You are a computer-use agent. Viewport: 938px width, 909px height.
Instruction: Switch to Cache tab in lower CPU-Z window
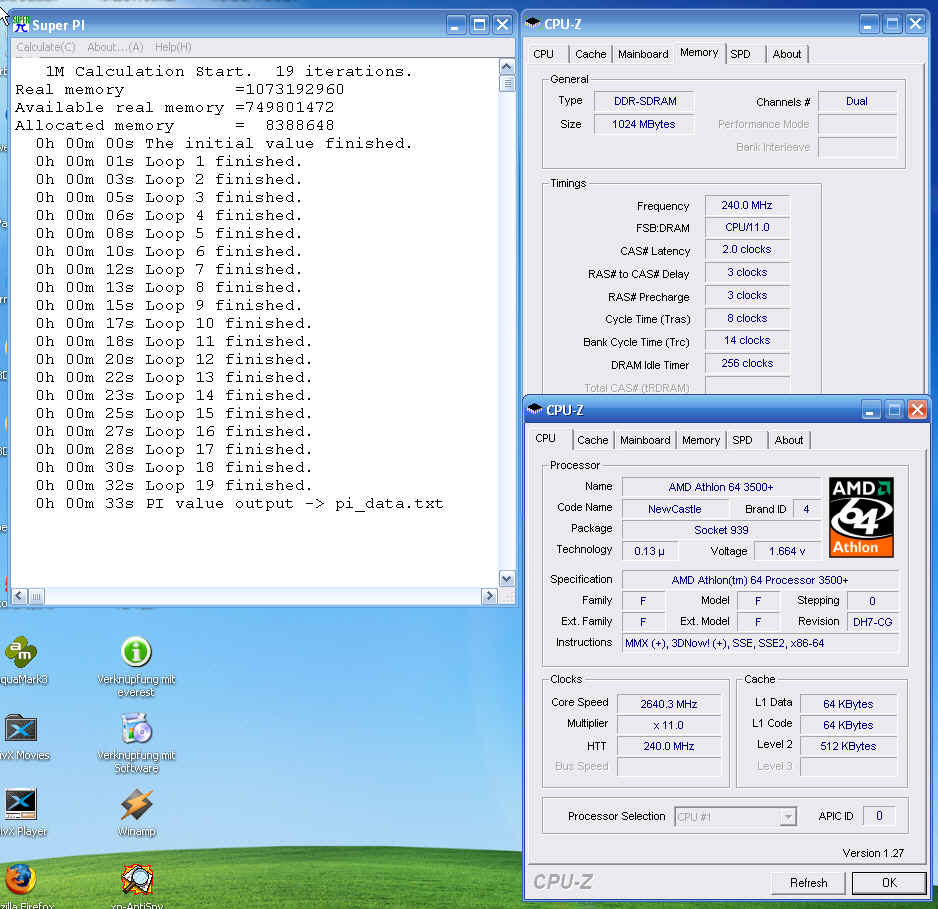592,440
